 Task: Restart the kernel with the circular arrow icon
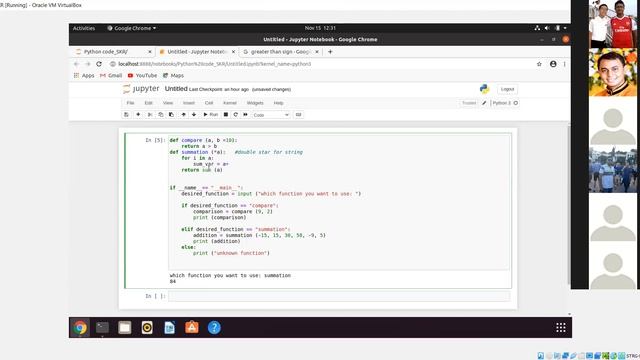pos(236,115)
